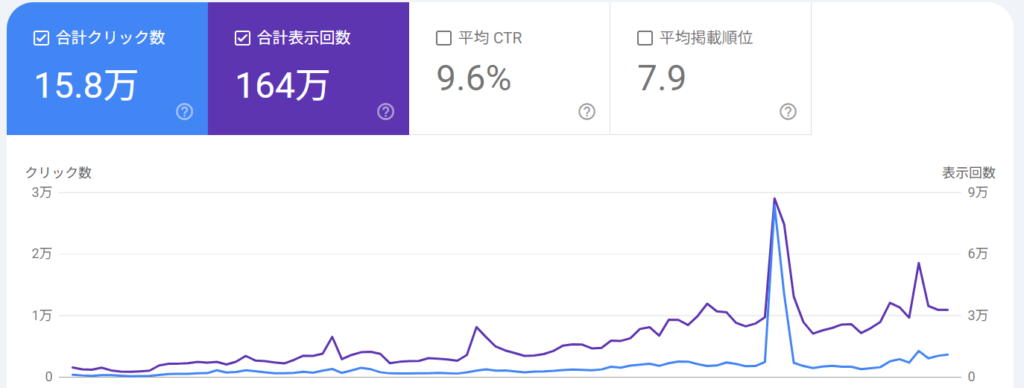Enable the 平均 CTR checkbox

443,39
